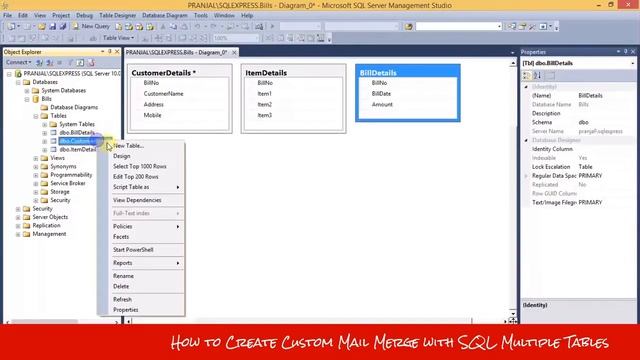Open the Tools menu
Viewport: 640px width, 360px height.
click(200, 16)
